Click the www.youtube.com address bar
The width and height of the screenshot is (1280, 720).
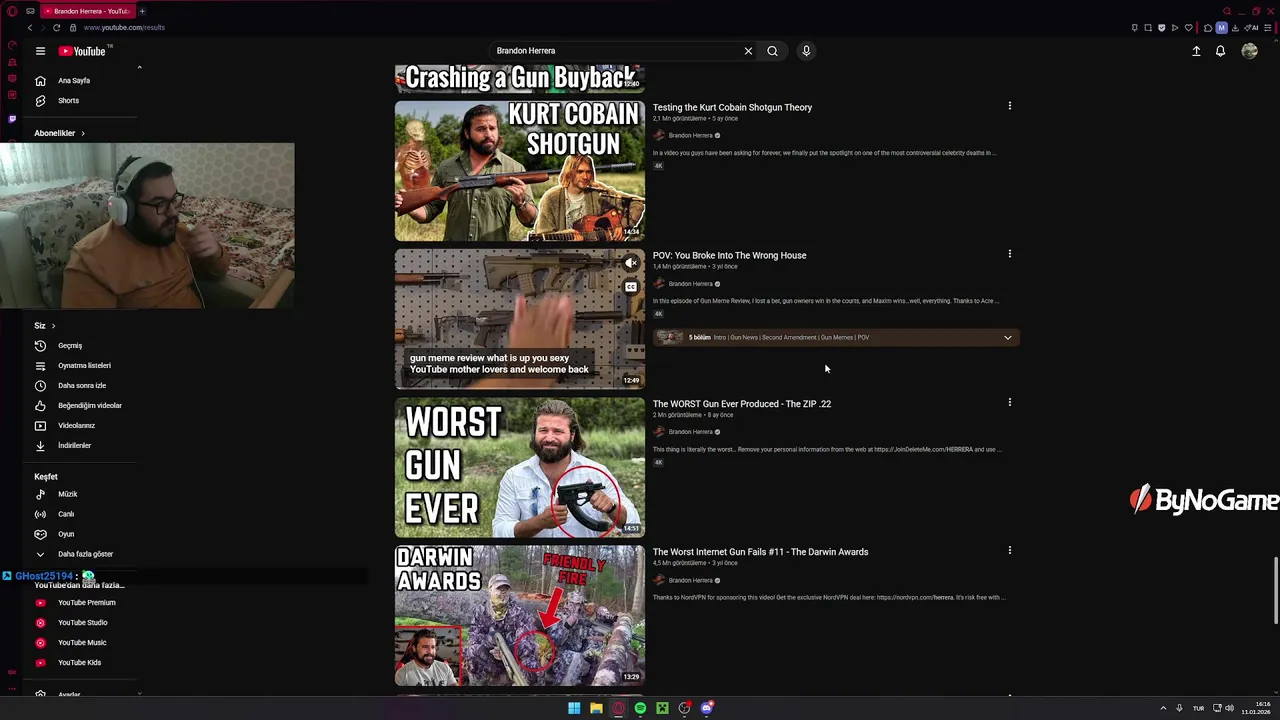[124, 28]
